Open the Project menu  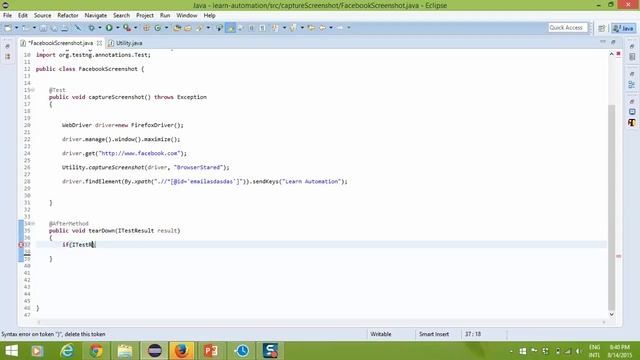point(145,16)
